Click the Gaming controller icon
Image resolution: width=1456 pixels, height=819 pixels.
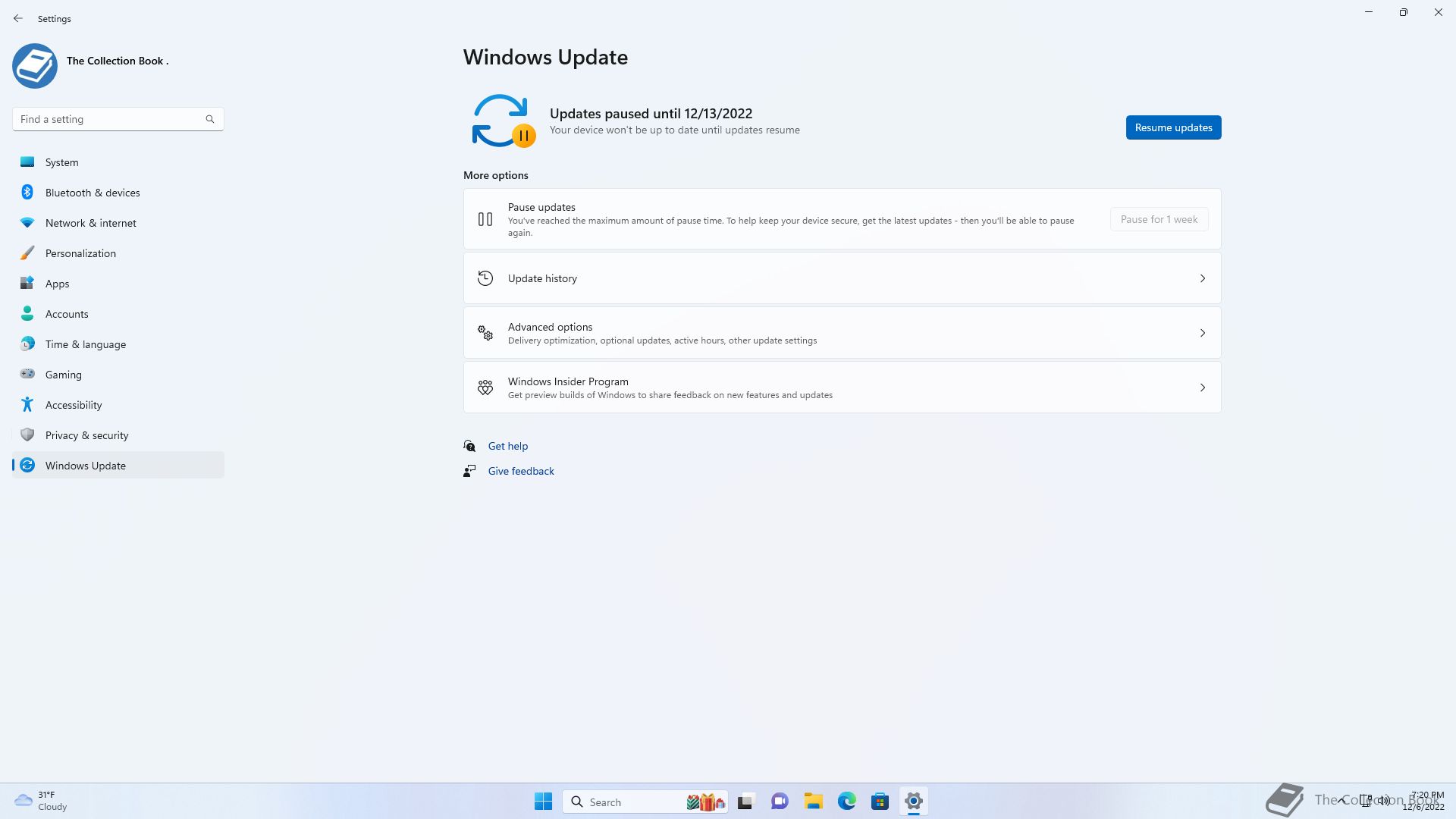[x=27, y=374]
